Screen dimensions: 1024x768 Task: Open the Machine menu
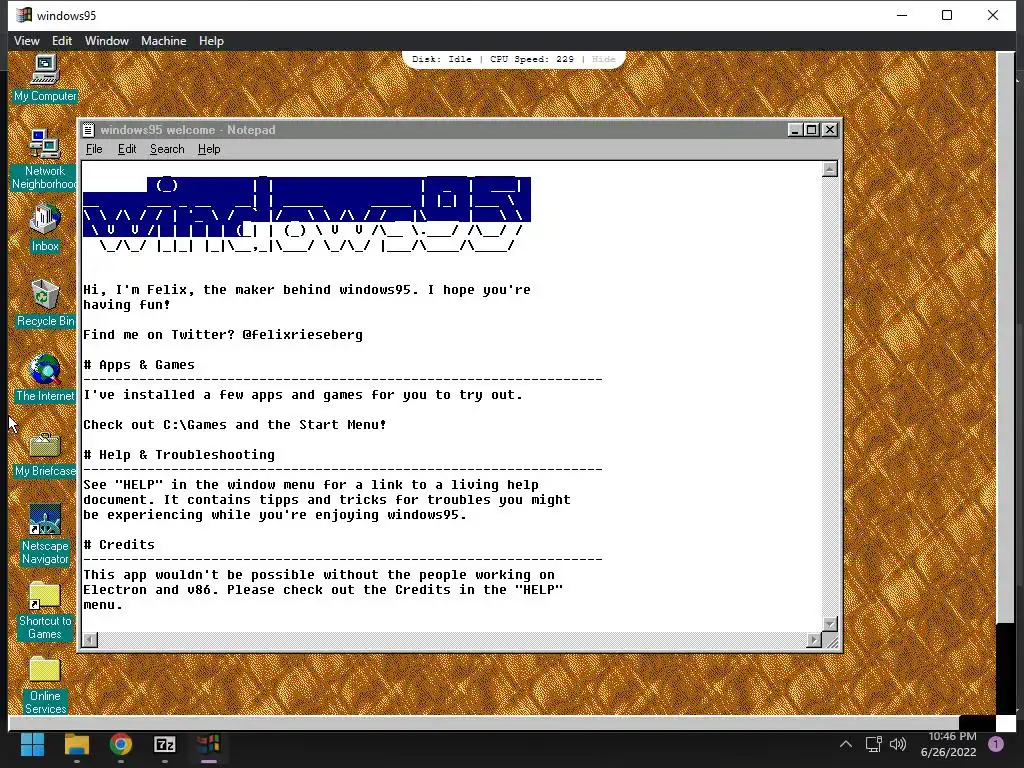point(163,40)
